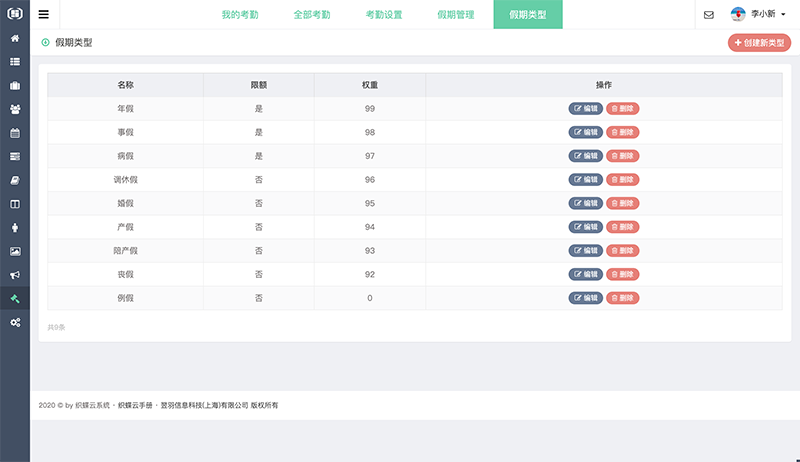
Task: Open the envelope messages icon
Action: 708,15
